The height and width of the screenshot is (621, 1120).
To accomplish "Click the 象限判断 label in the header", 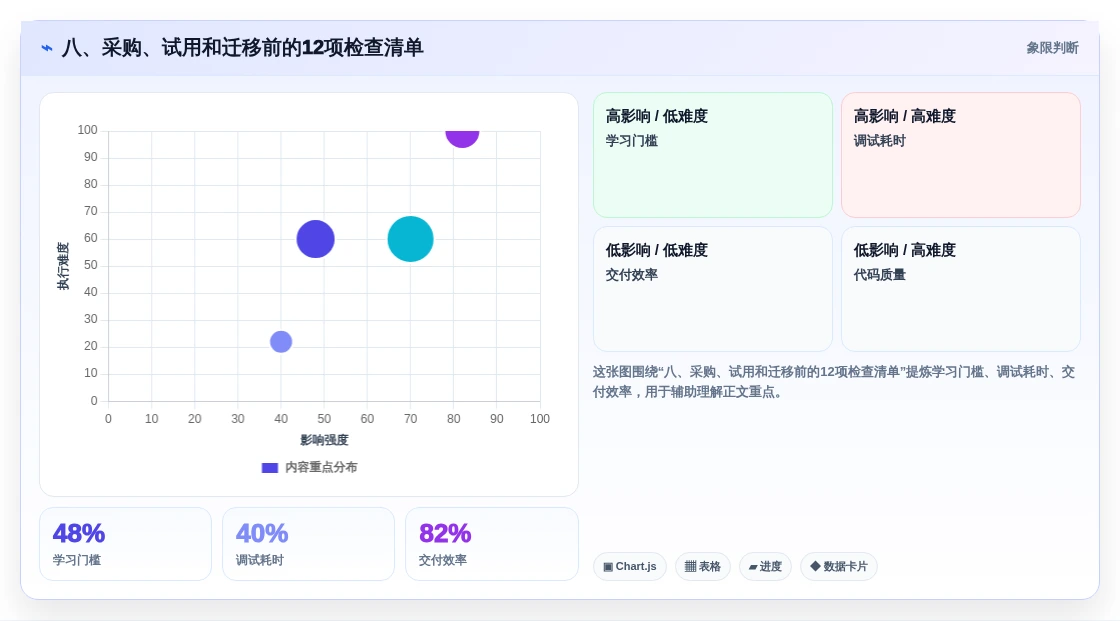I will (x=1052, y=48).
